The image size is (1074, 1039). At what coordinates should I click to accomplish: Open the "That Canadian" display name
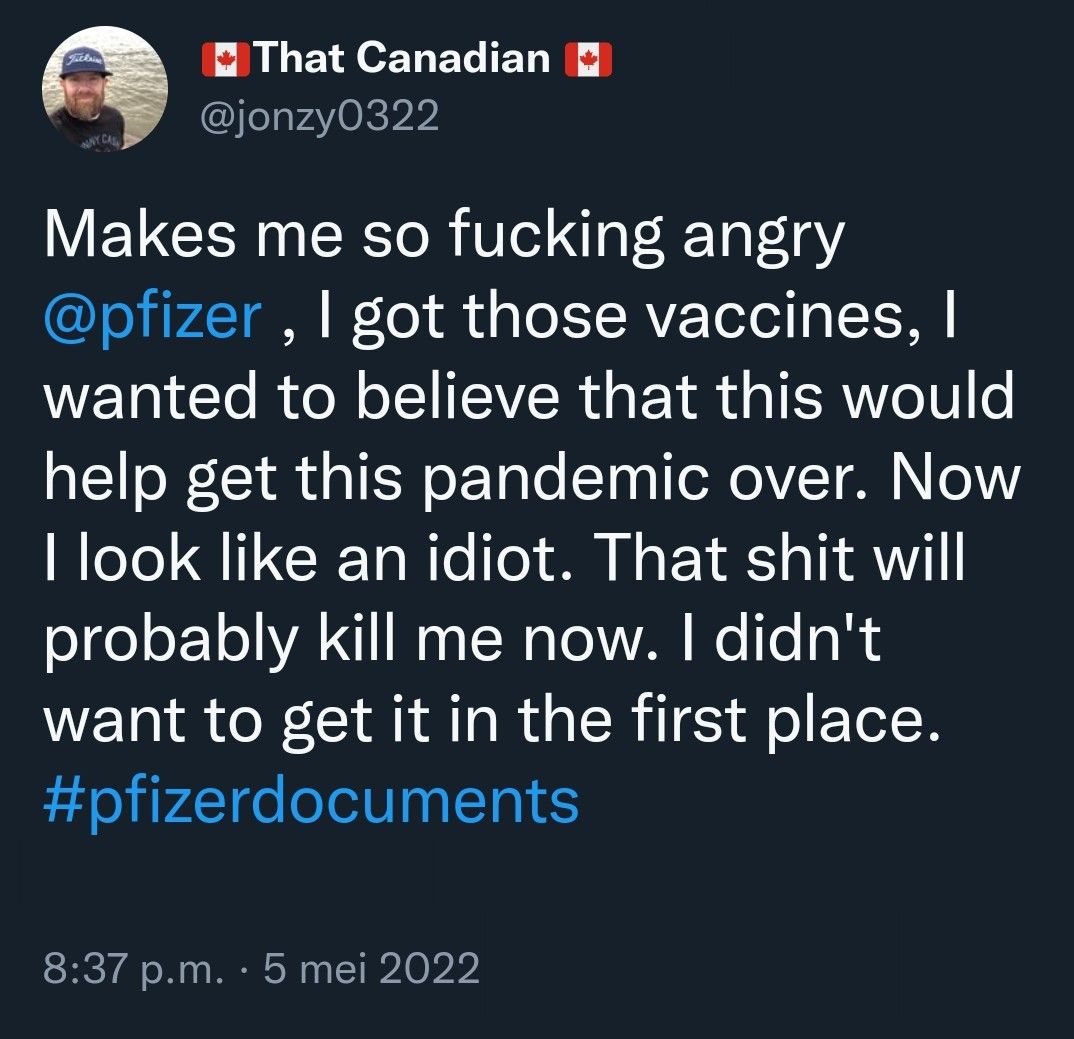point(402,59)
